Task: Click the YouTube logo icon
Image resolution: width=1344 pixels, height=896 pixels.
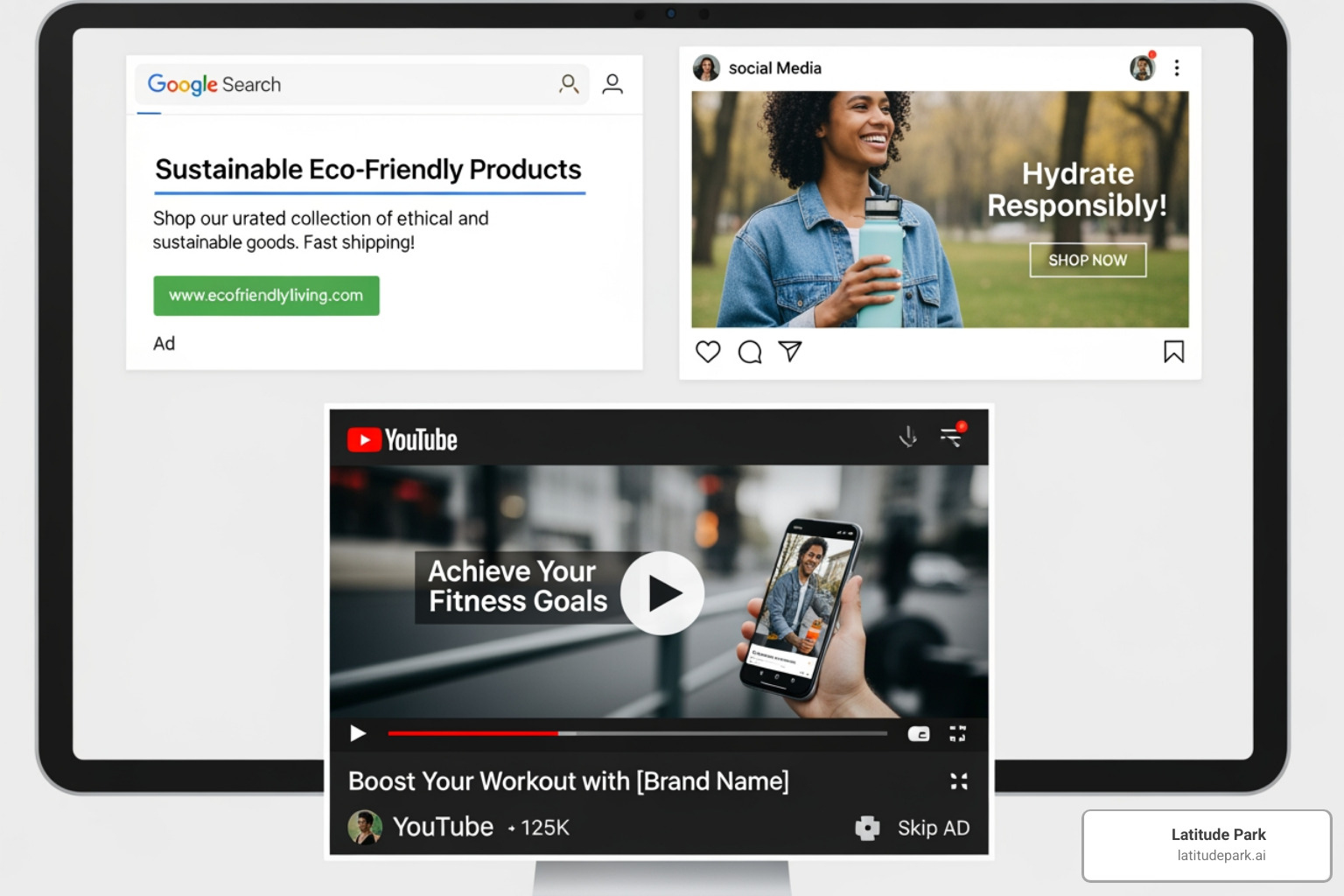Action: pyautogui.click(x=367, y=439)
